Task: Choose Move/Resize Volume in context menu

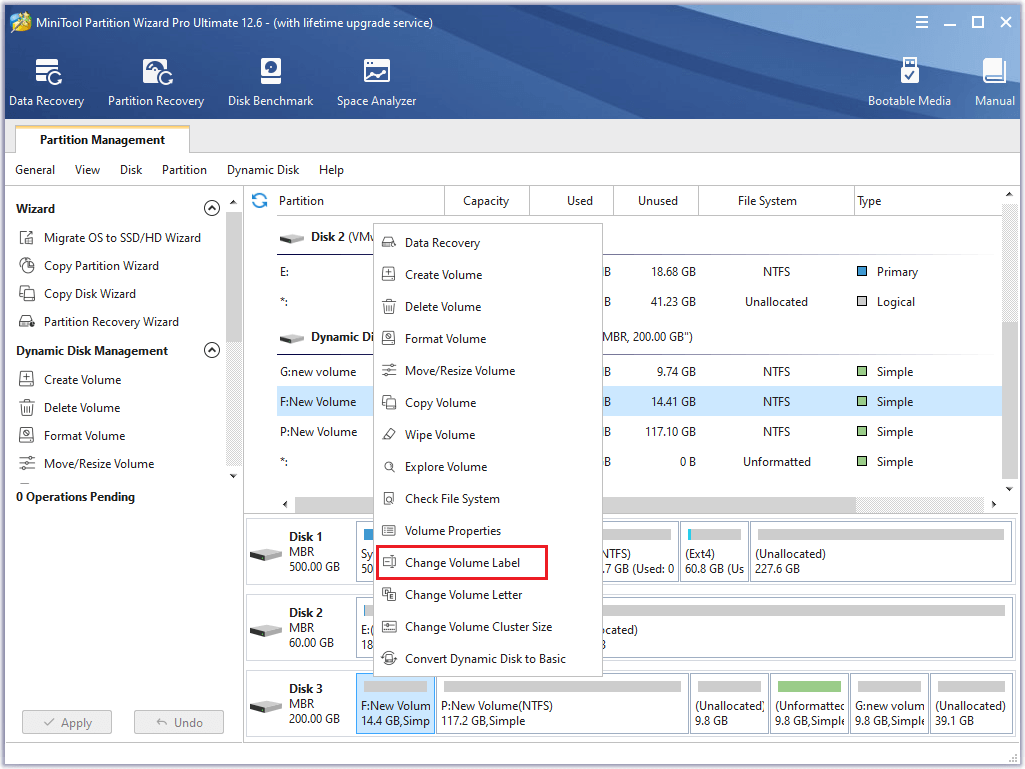Action: (x=488, y=371)
